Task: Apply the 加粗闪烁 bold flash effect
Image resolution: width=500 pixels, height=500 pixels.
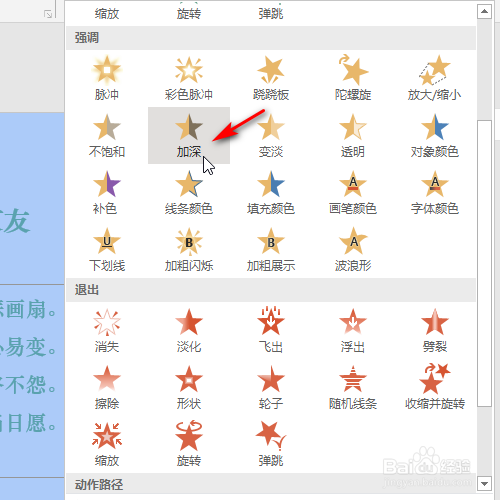Action: click(189, 250)
